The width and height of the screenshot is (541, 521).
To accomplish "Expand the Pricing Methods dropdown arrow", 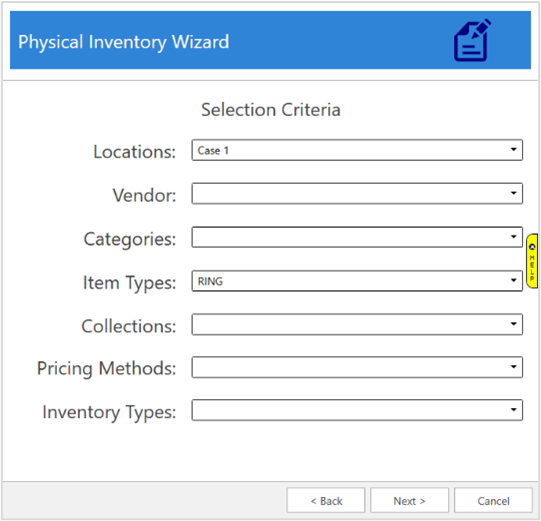I will tap(513, 367).
